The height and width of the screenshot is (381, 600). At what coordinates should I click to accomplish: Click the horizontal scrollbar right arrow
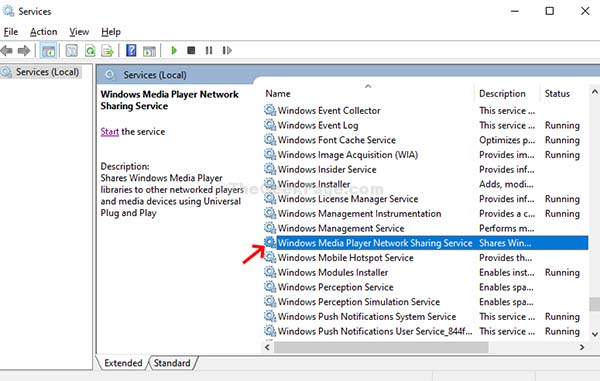[582, 347]
